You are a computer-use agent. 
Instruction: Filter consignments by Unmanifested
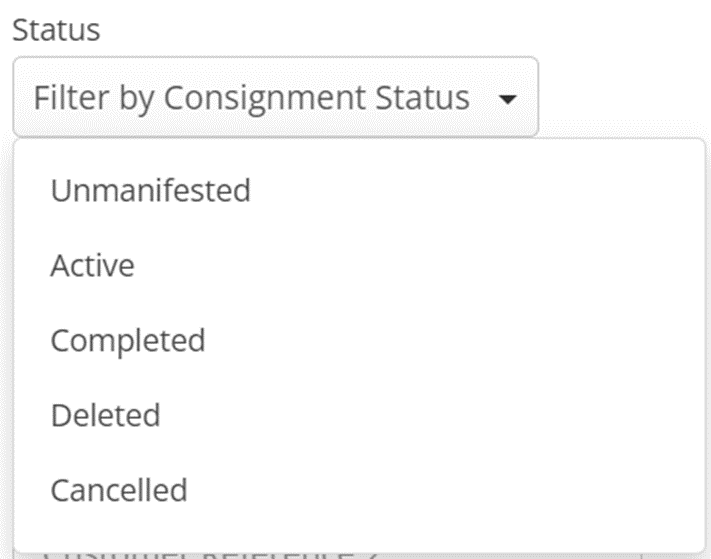click(x=150, y=189)
